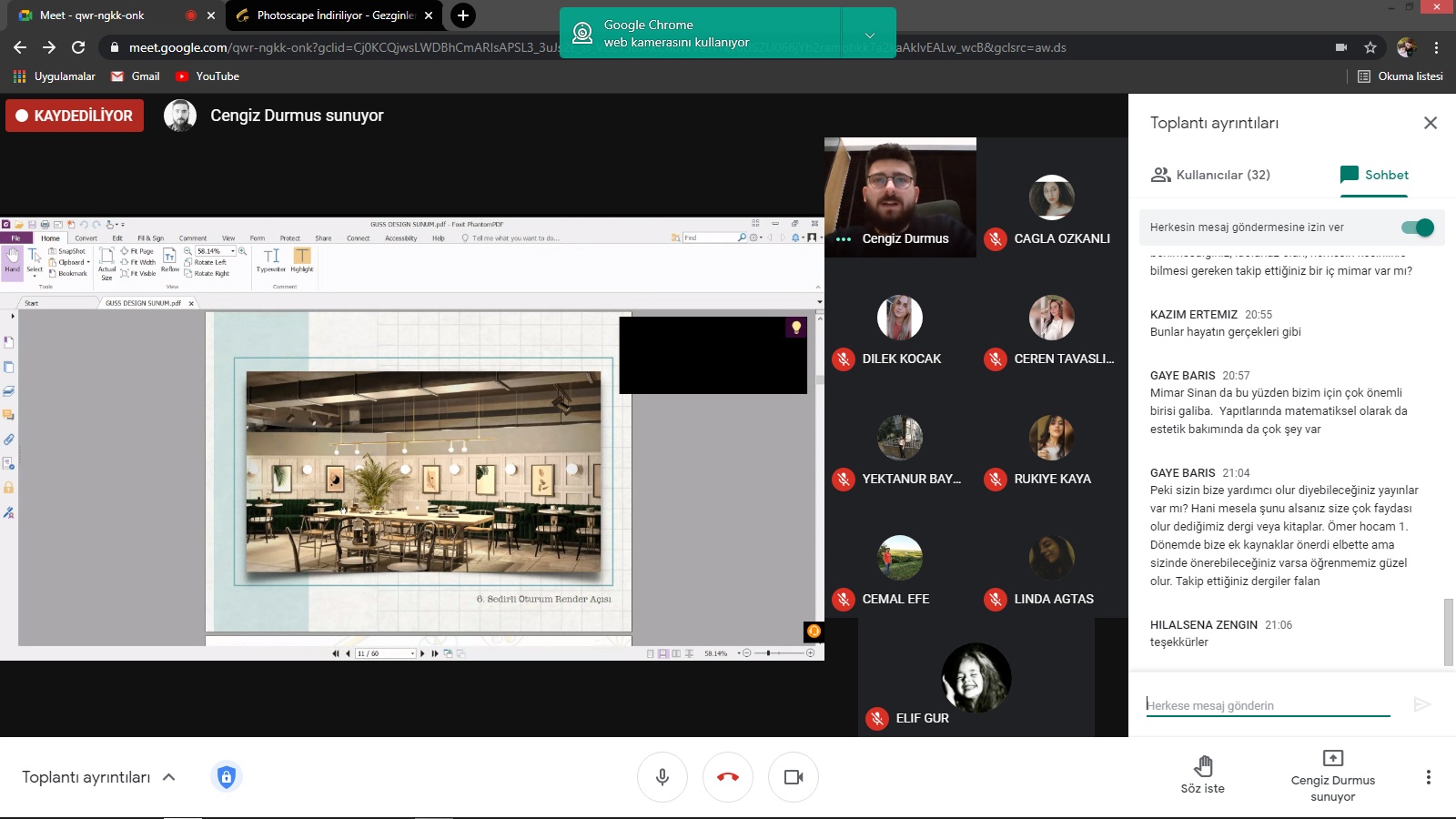Reload the page in Chrome
This screenshot has height=819, width=1456.
(x=78, y=47)
